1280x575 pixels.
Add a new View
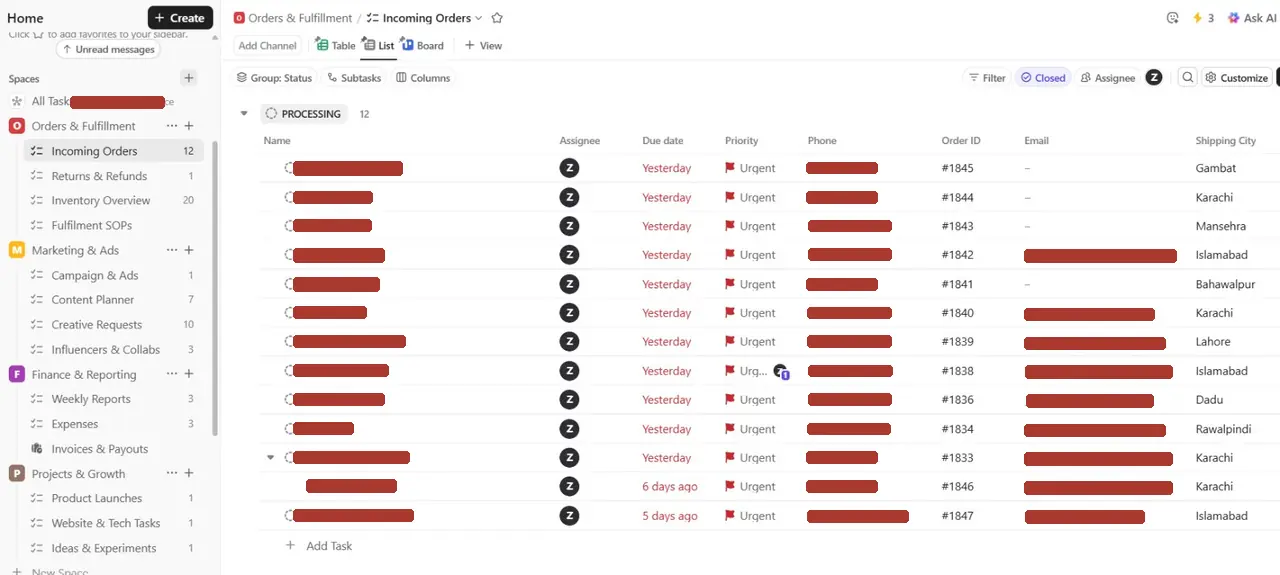pos(483,45)
